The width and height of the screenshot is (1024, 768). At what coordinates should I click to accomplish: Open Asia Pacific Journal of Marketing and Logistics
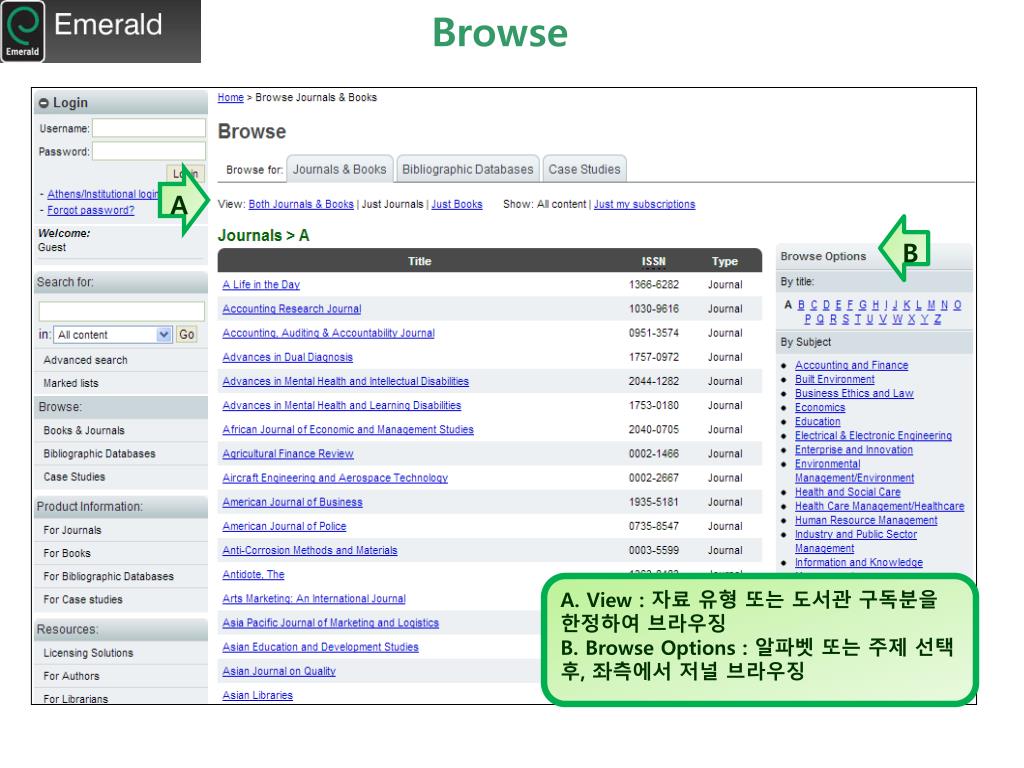(330, 623)
